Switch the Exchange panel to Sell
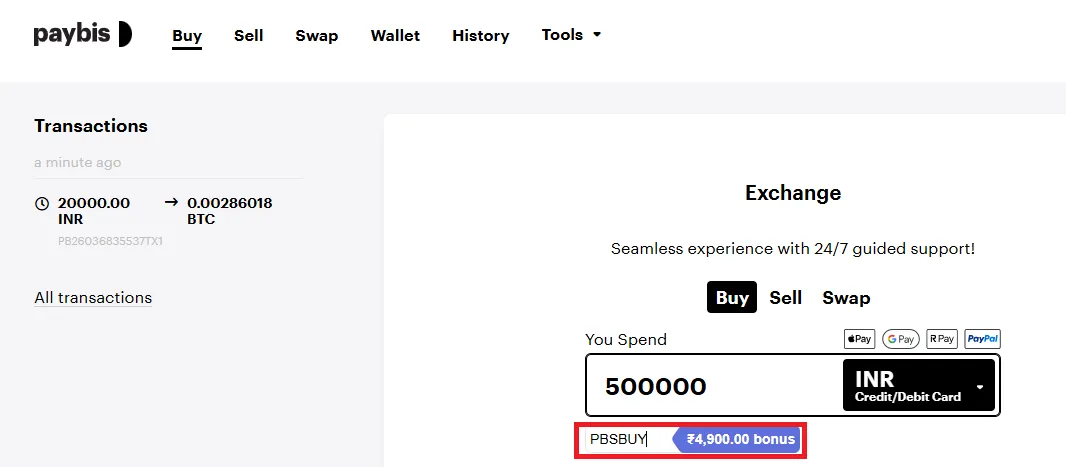This screenshot has width=1066, height=467. [x=786, y=297]
